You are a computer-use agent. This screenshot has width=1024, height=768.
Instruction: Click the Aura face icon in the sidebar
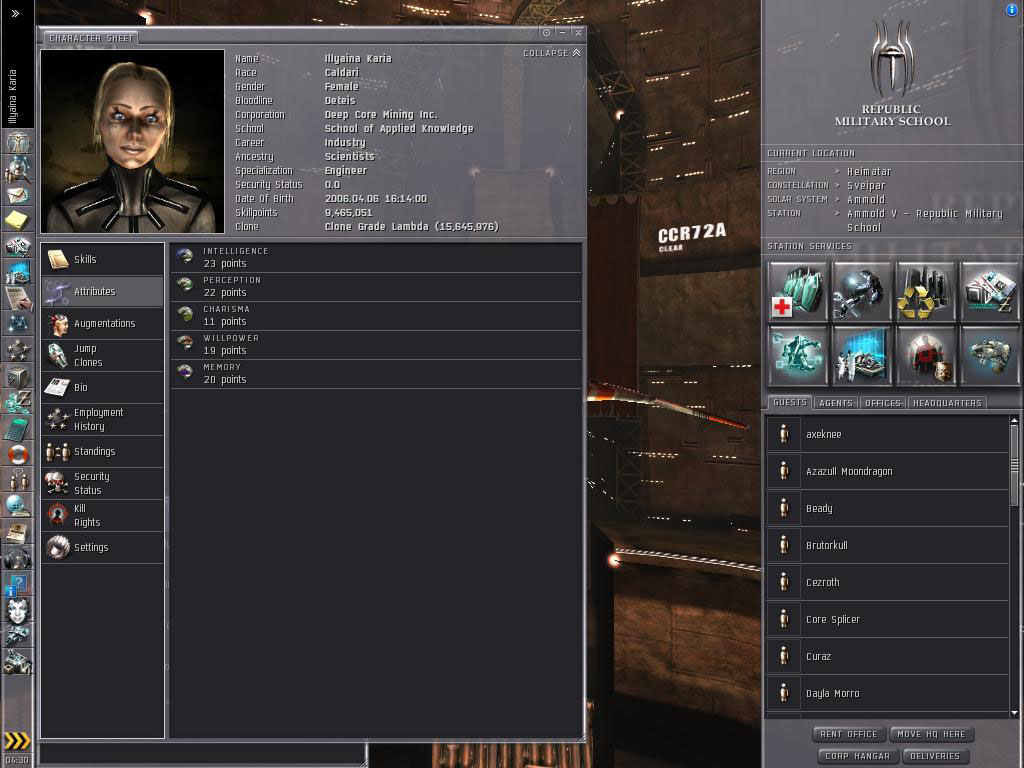point(18,611)
